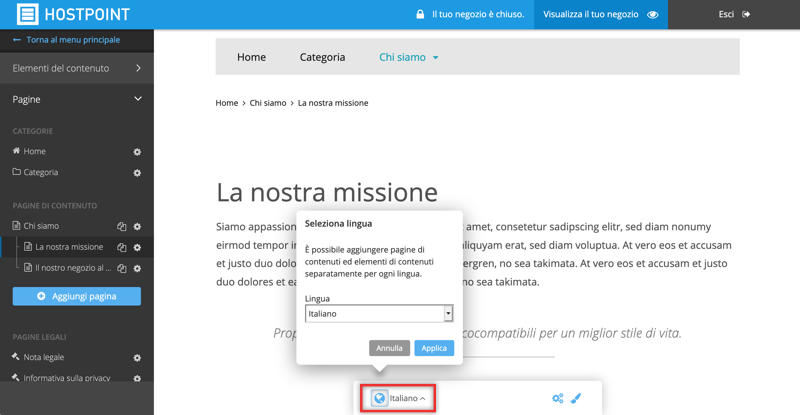Open settings gear for Il nostro negozio al...
Image resolution: width=800 pixels, height=415 pixels.
coord(137,268)
